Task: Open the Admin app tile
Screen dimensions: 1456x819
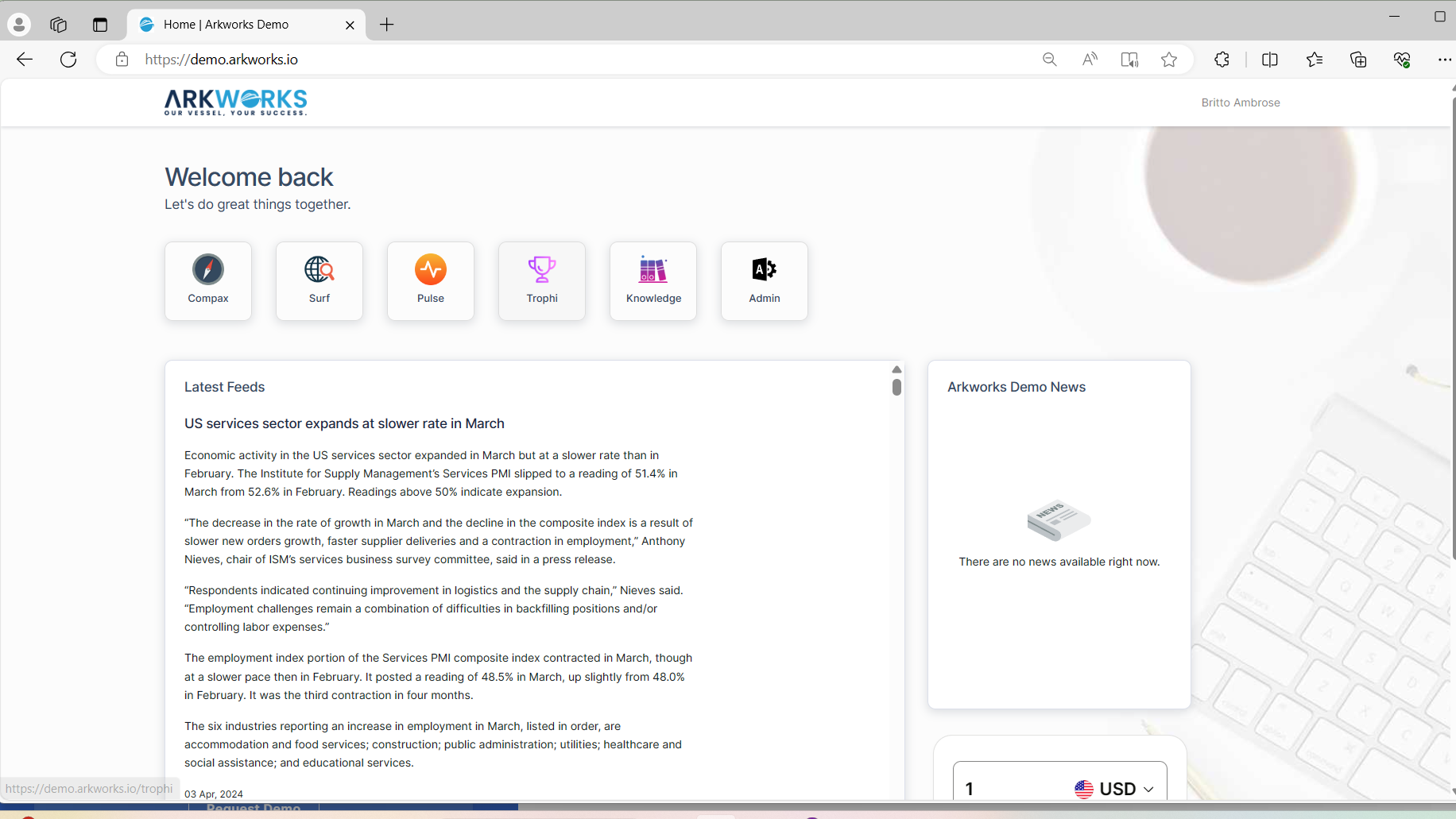Action: pyautogui.click(x=765, y=281)
